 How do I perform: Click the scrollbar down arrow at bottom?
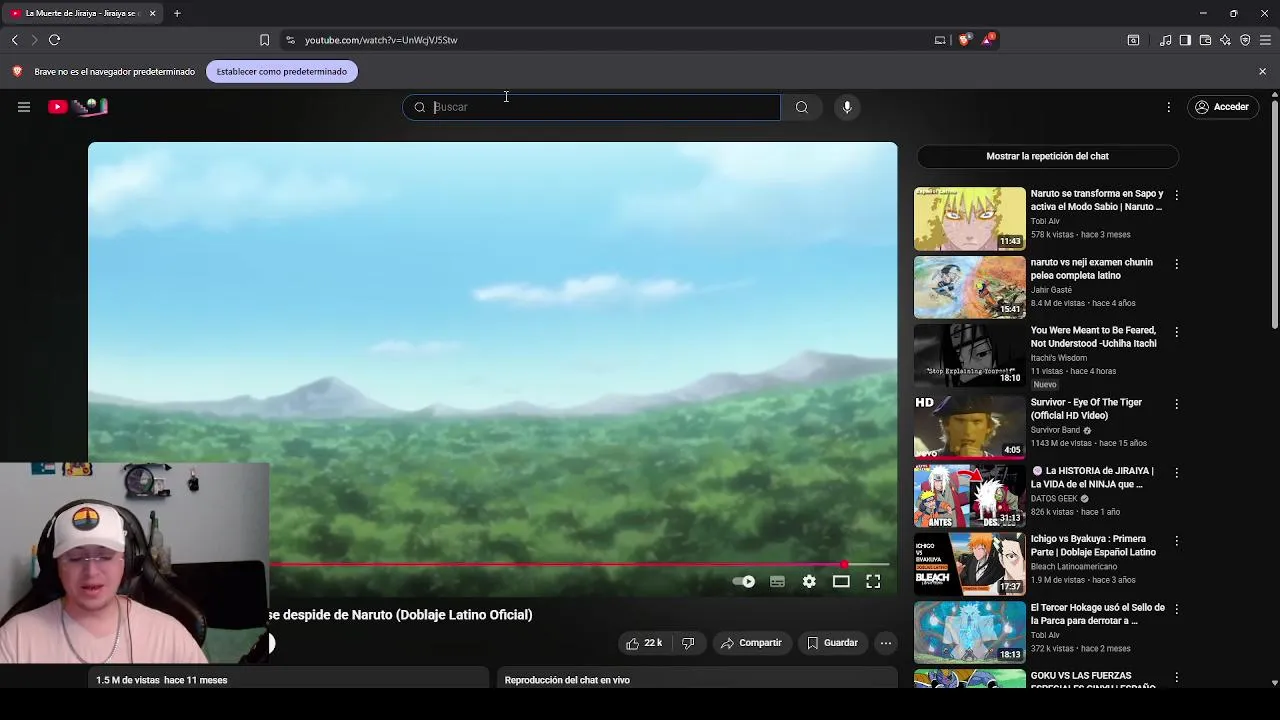tap(1275, 682)
